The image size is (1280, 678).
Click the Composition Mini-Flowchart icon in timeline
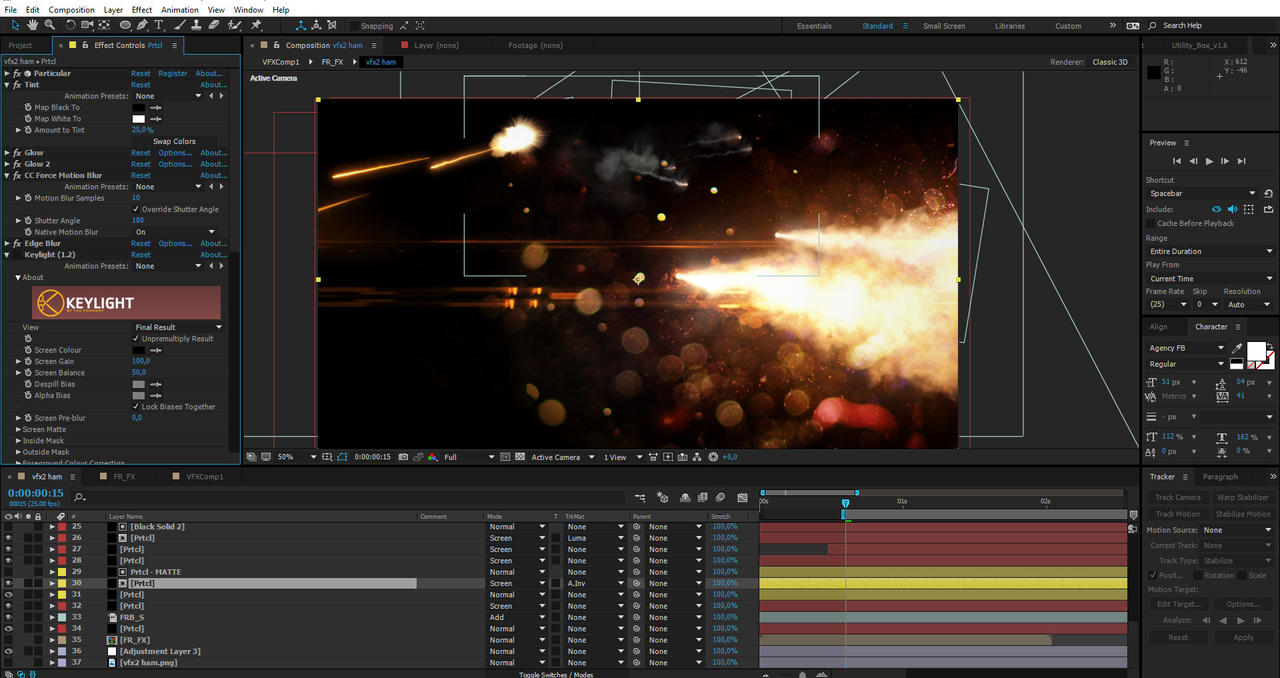640,497
